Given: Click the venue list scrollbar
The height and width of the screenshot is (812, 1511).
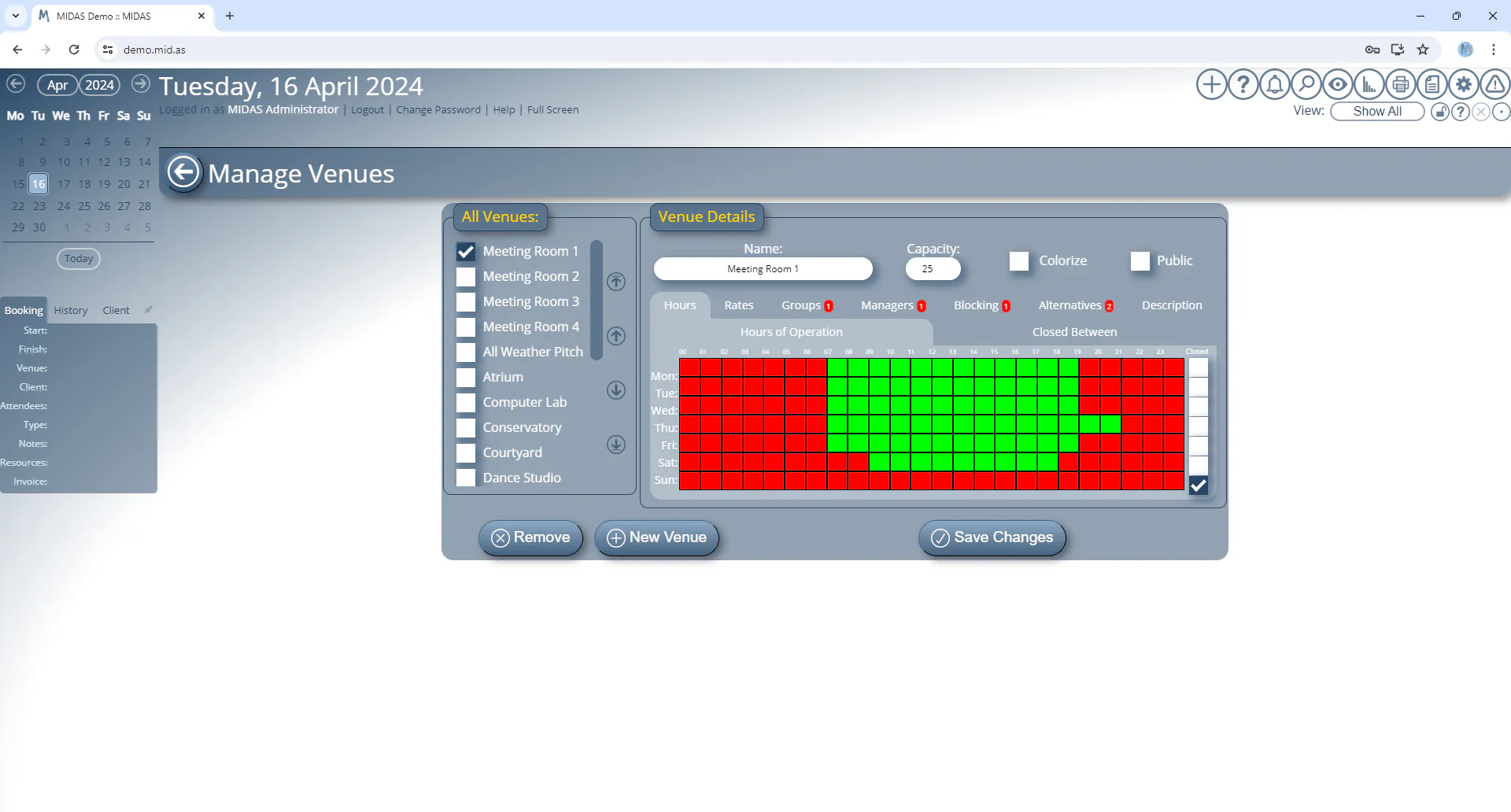Looking at the screenshot, I should tap(597, 301).
